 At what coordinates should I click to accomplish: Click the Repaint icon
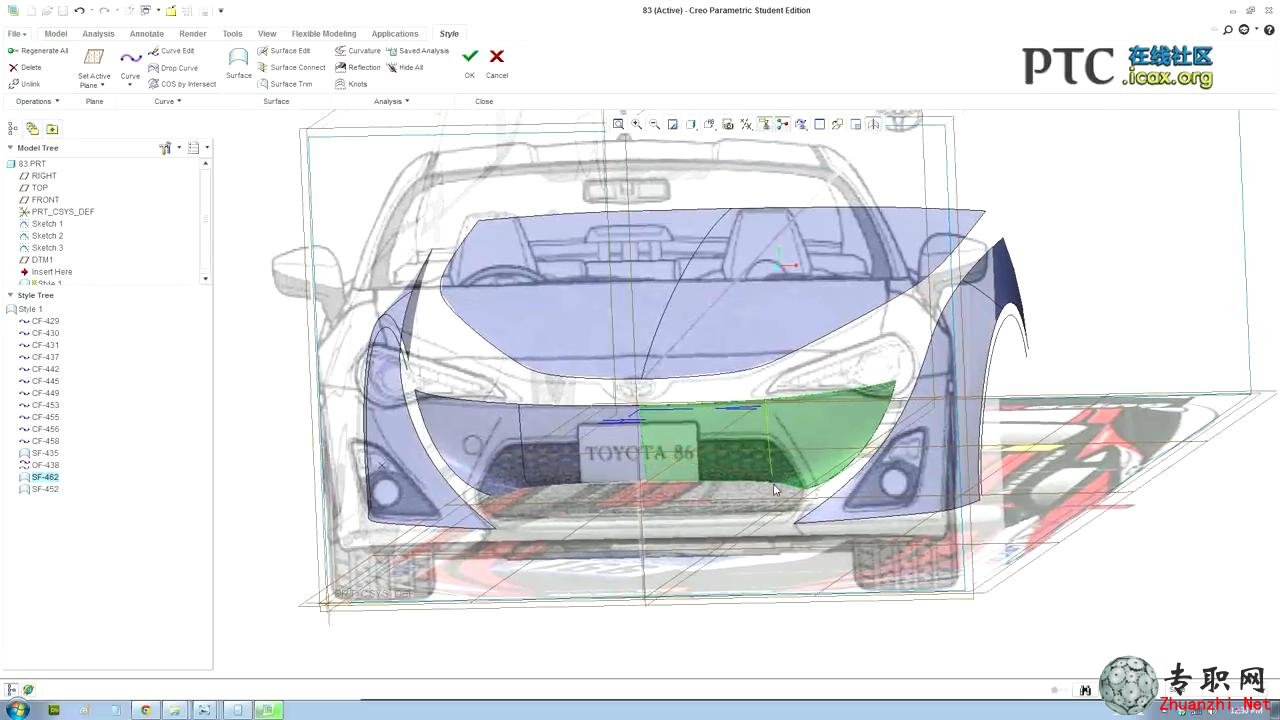673,124
